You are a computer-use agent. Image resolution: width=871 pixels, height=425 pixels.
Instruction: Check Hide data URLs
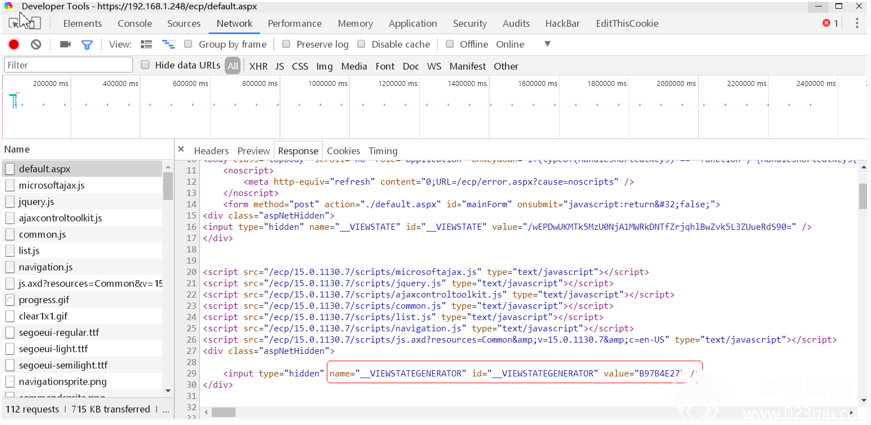(x=145, y=65)
